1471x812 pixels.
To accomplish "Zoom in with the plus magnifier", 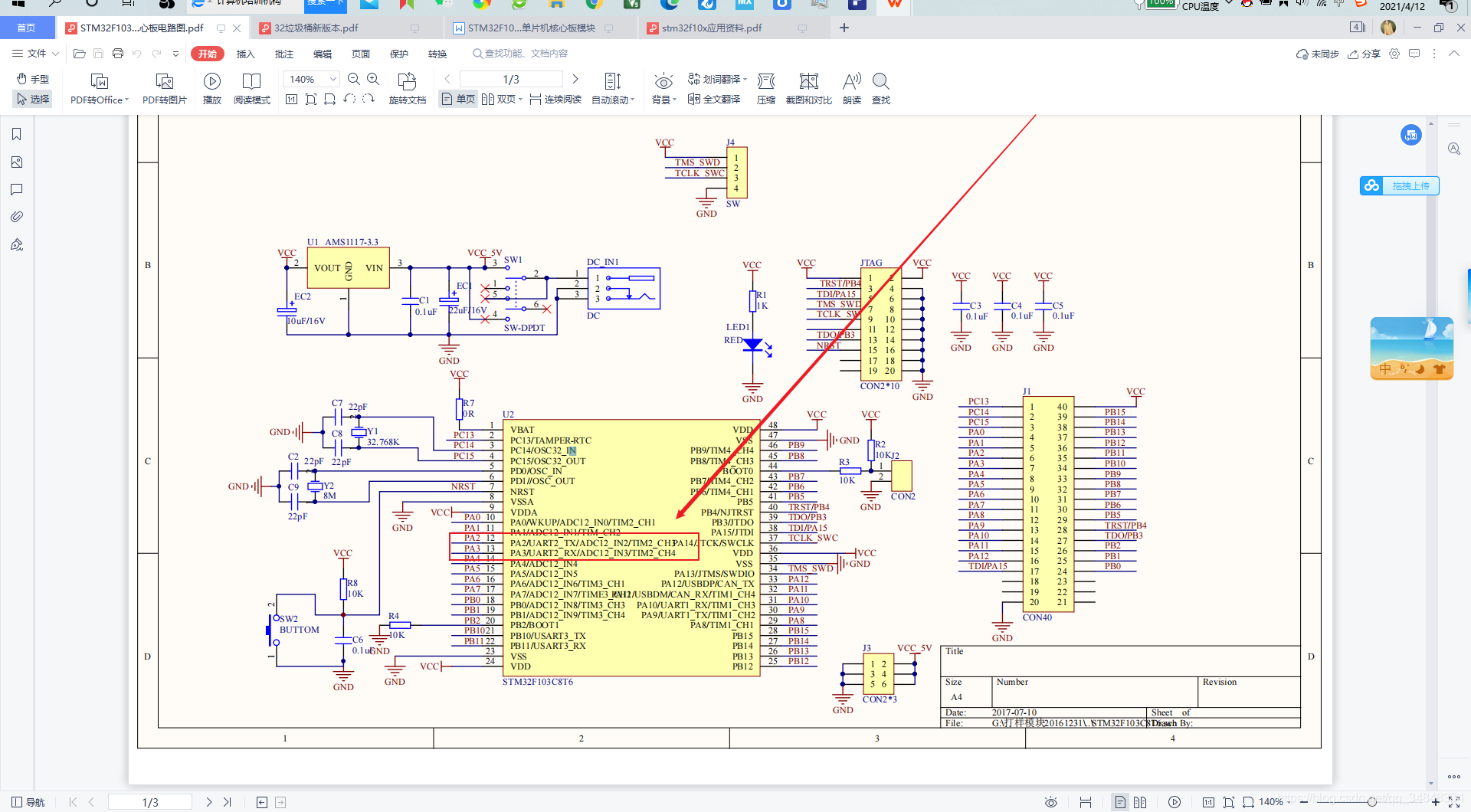I will click(x=373, y=79).
